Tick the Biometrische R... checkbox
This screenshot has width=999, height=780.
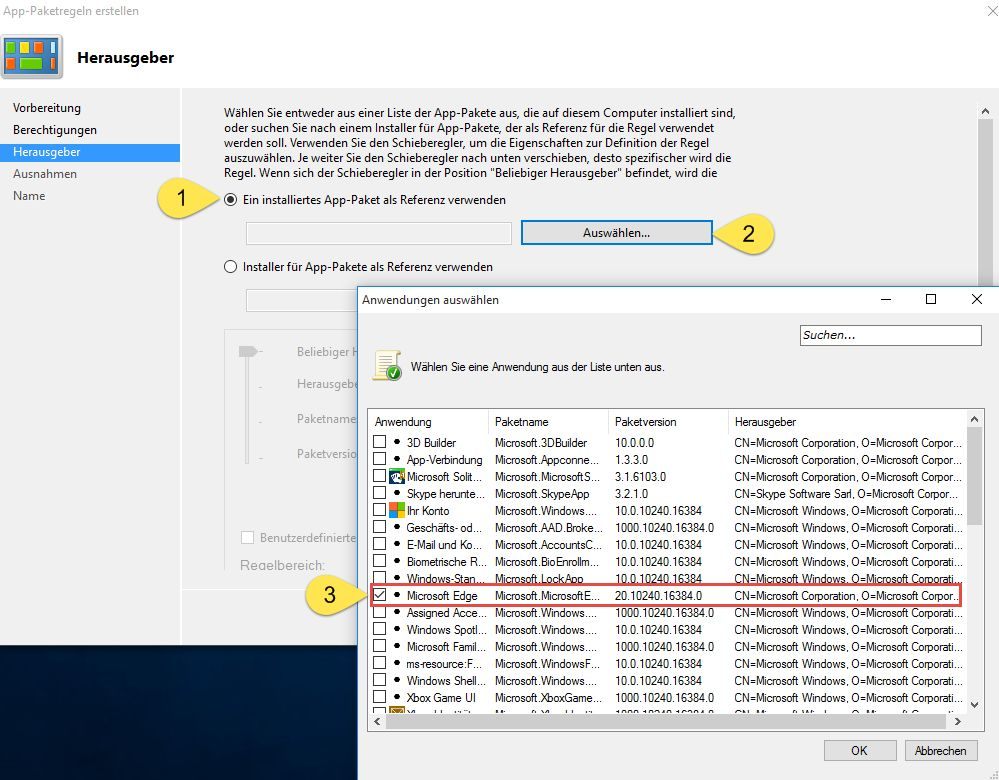point(380,561)
